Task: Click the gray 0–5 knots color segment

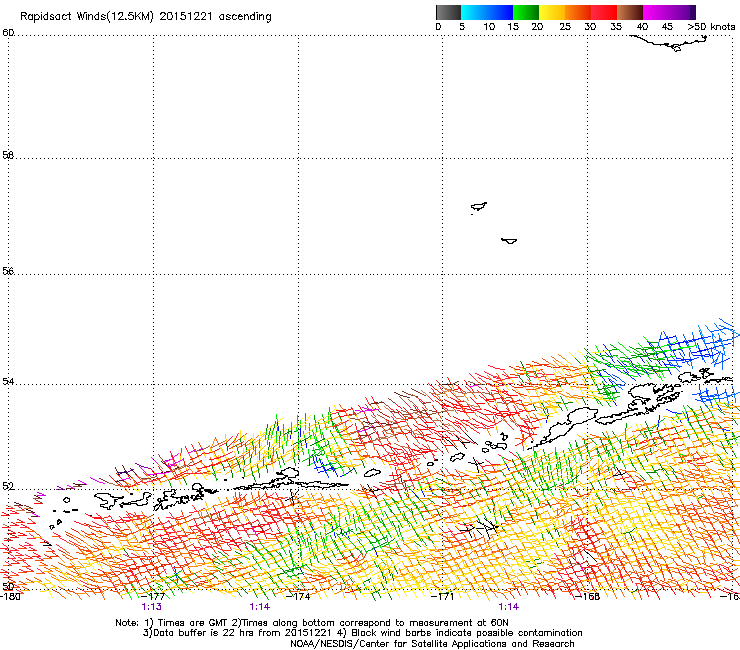Action: tap(448, 12)
